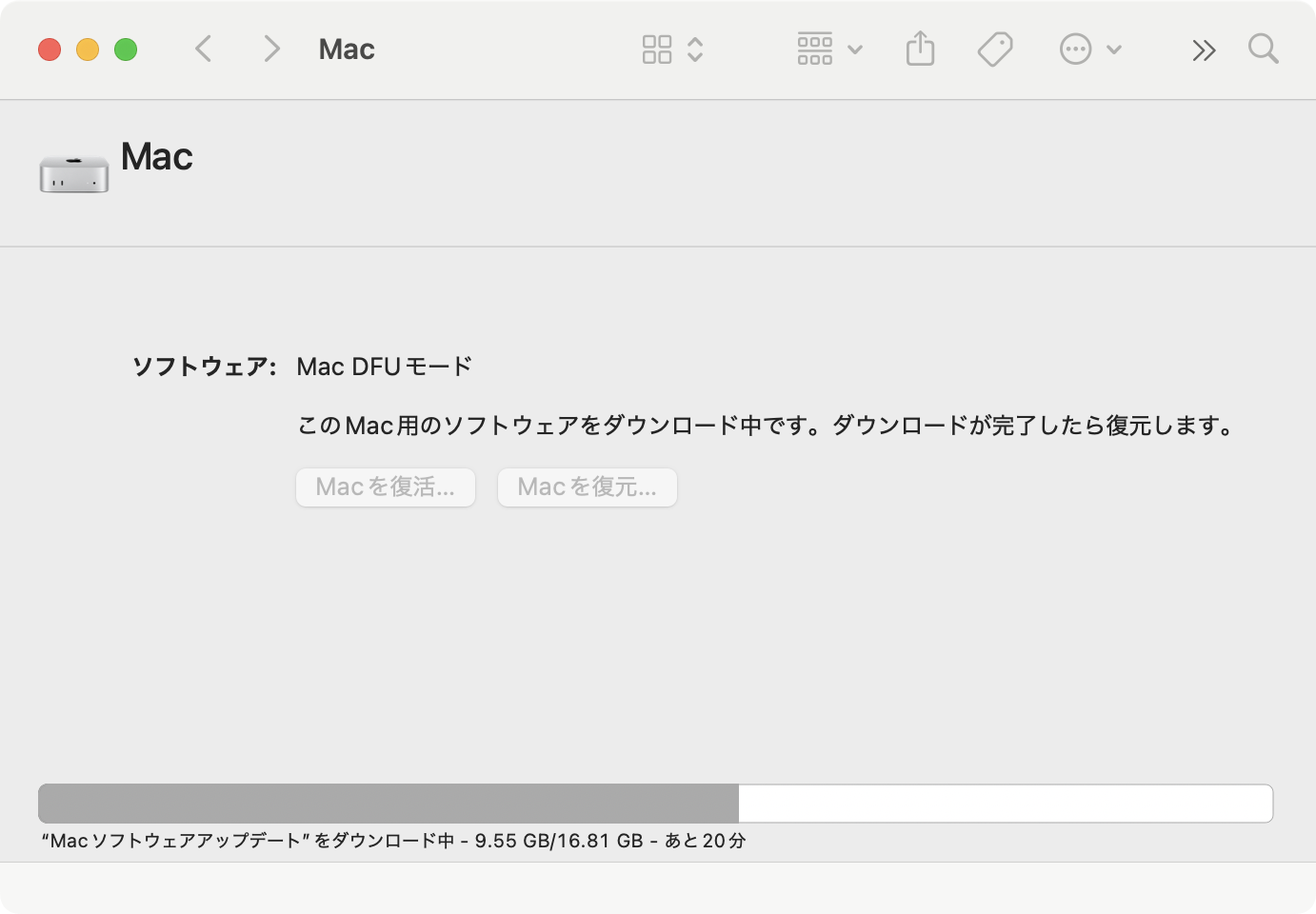The image size is (1316, 914).
Task: Click the software downloading message text
Action: tap(767, 426)
